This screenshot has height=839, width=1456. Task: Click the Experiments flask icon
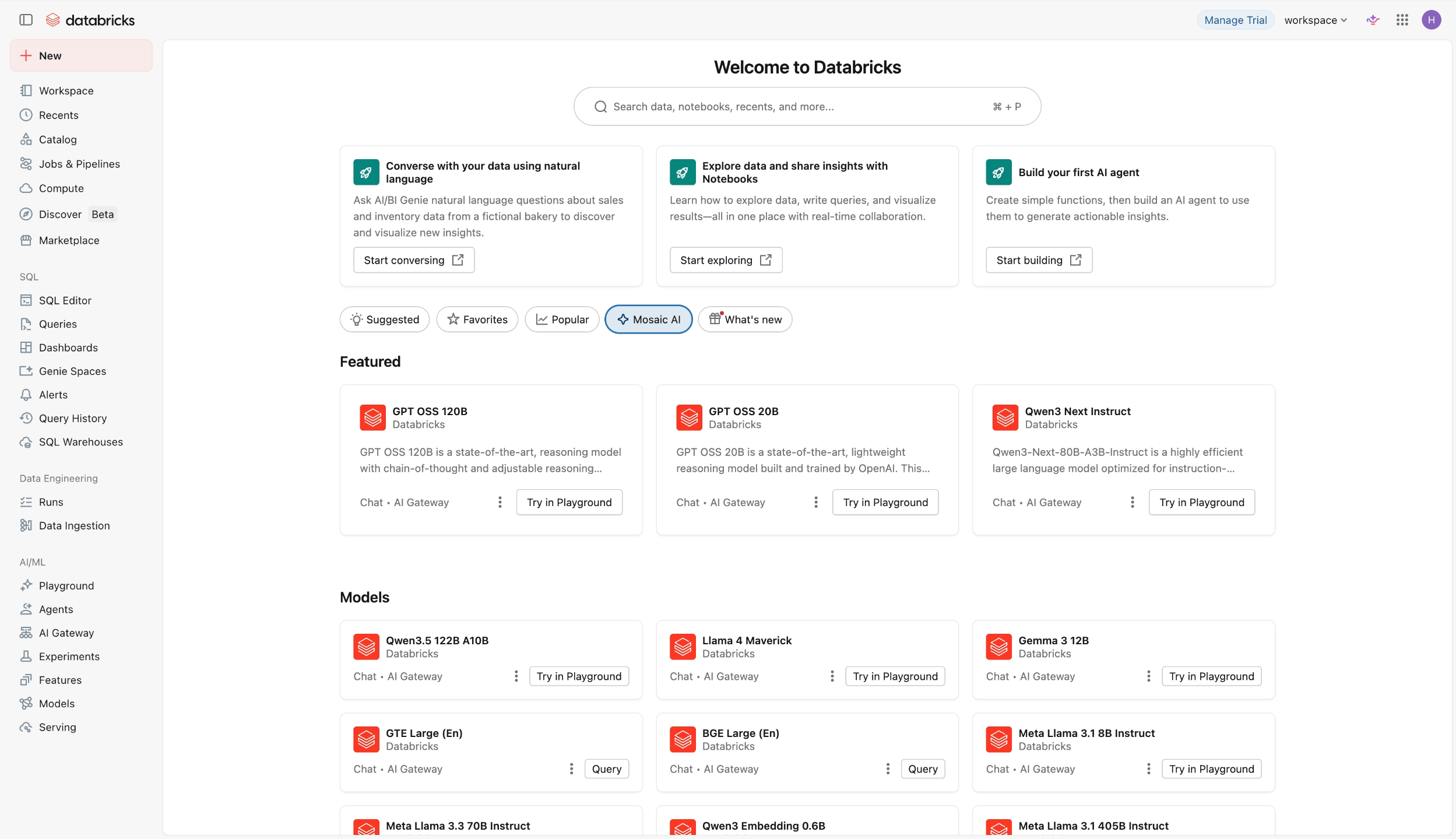coord(26,656)
